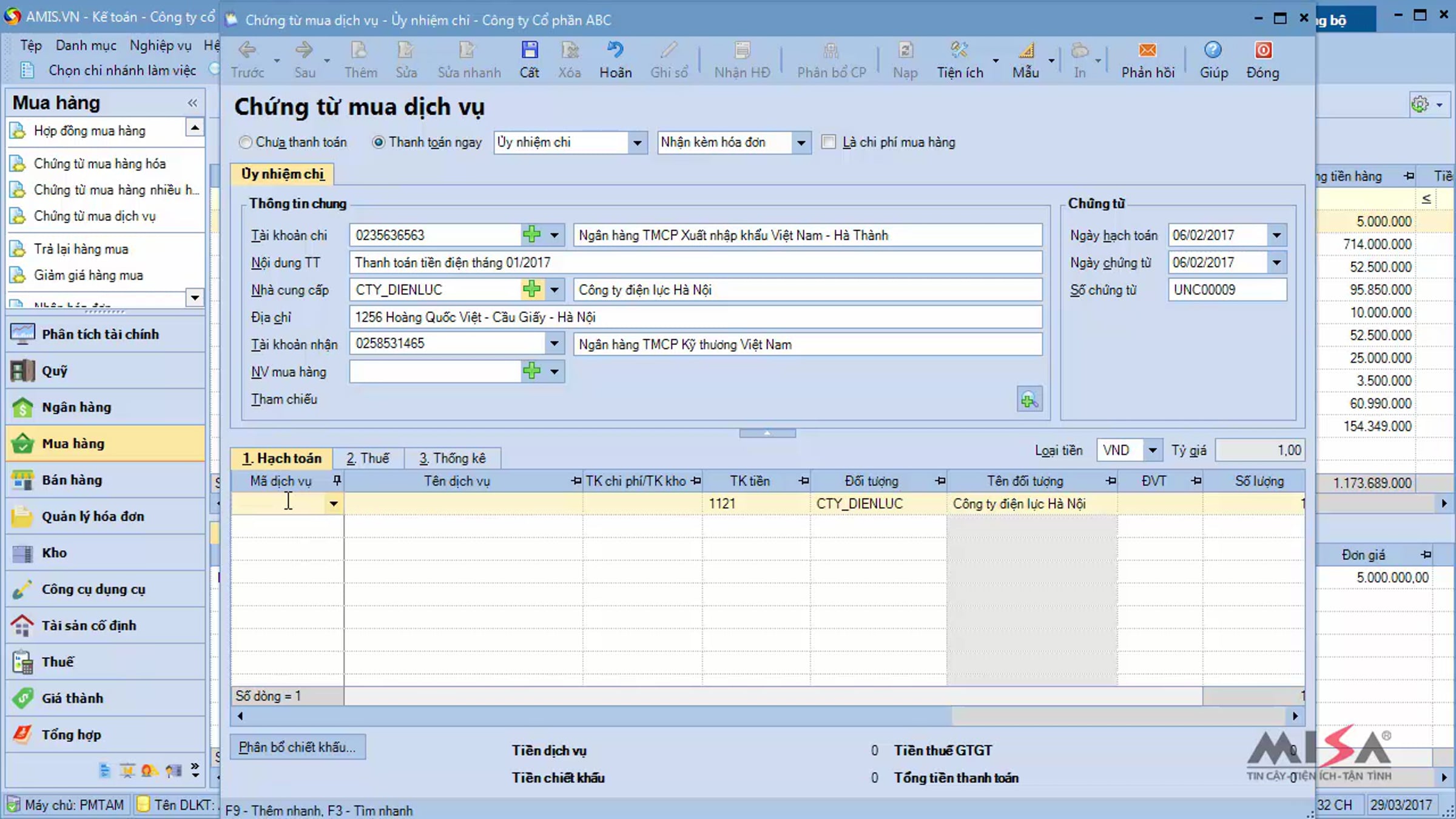The image size is (1456, 819).
Task: Add new supplier next to Nhà cung cấp
Action: tap(532, 289)
